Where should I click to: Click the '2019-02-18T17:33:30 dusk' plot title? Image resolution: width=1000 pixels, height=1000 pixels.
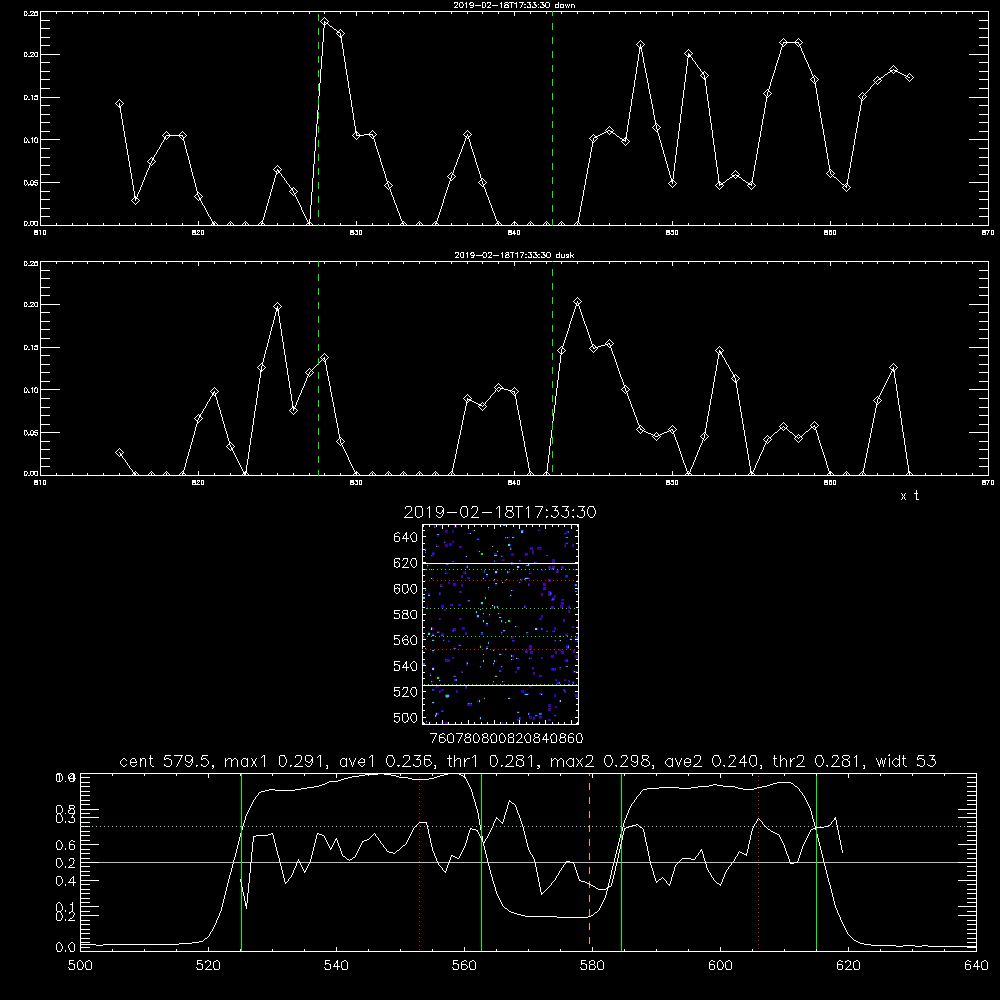pyautogui.click(x=514, y=255)
